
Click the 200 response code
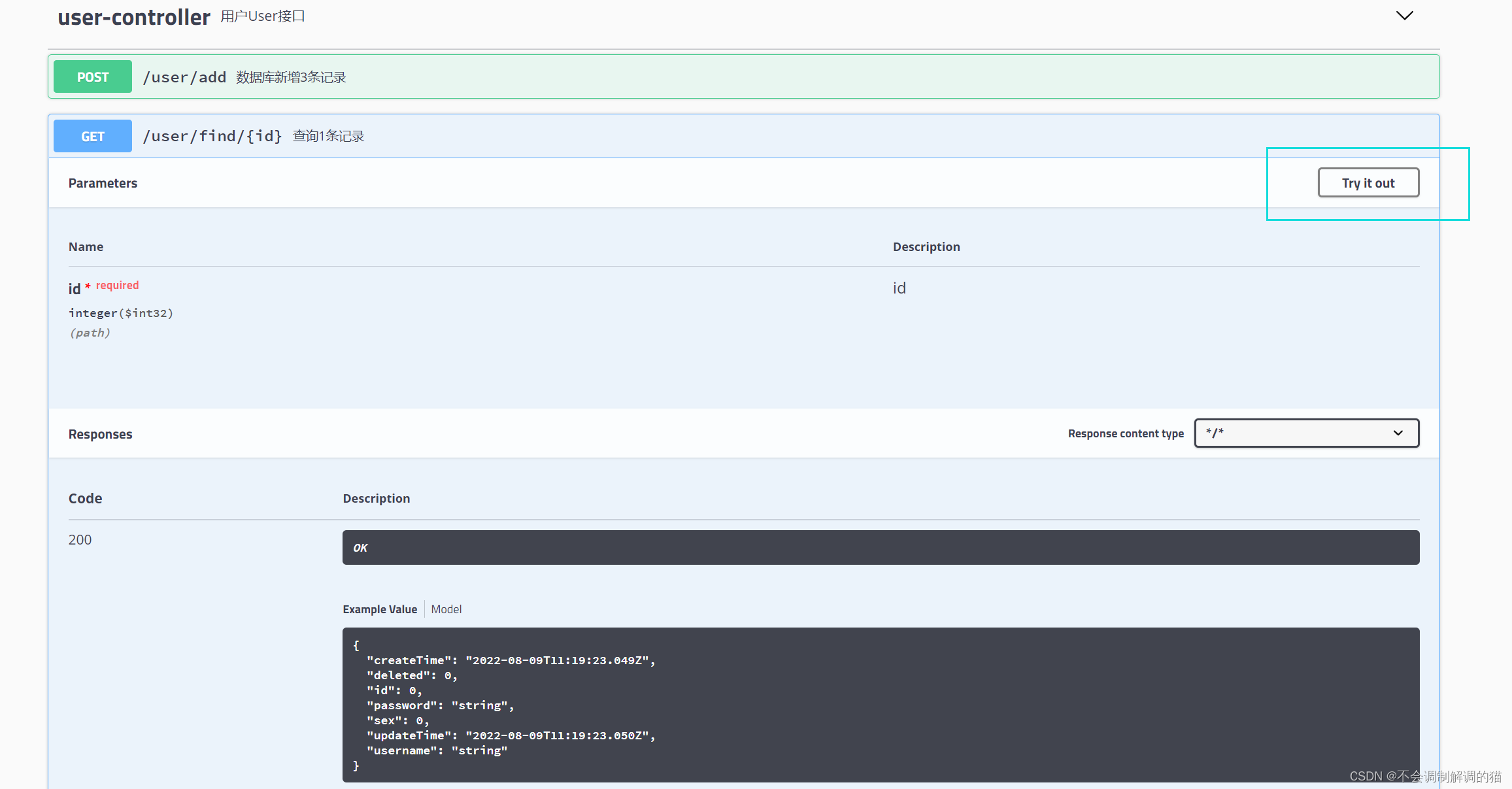80,539
